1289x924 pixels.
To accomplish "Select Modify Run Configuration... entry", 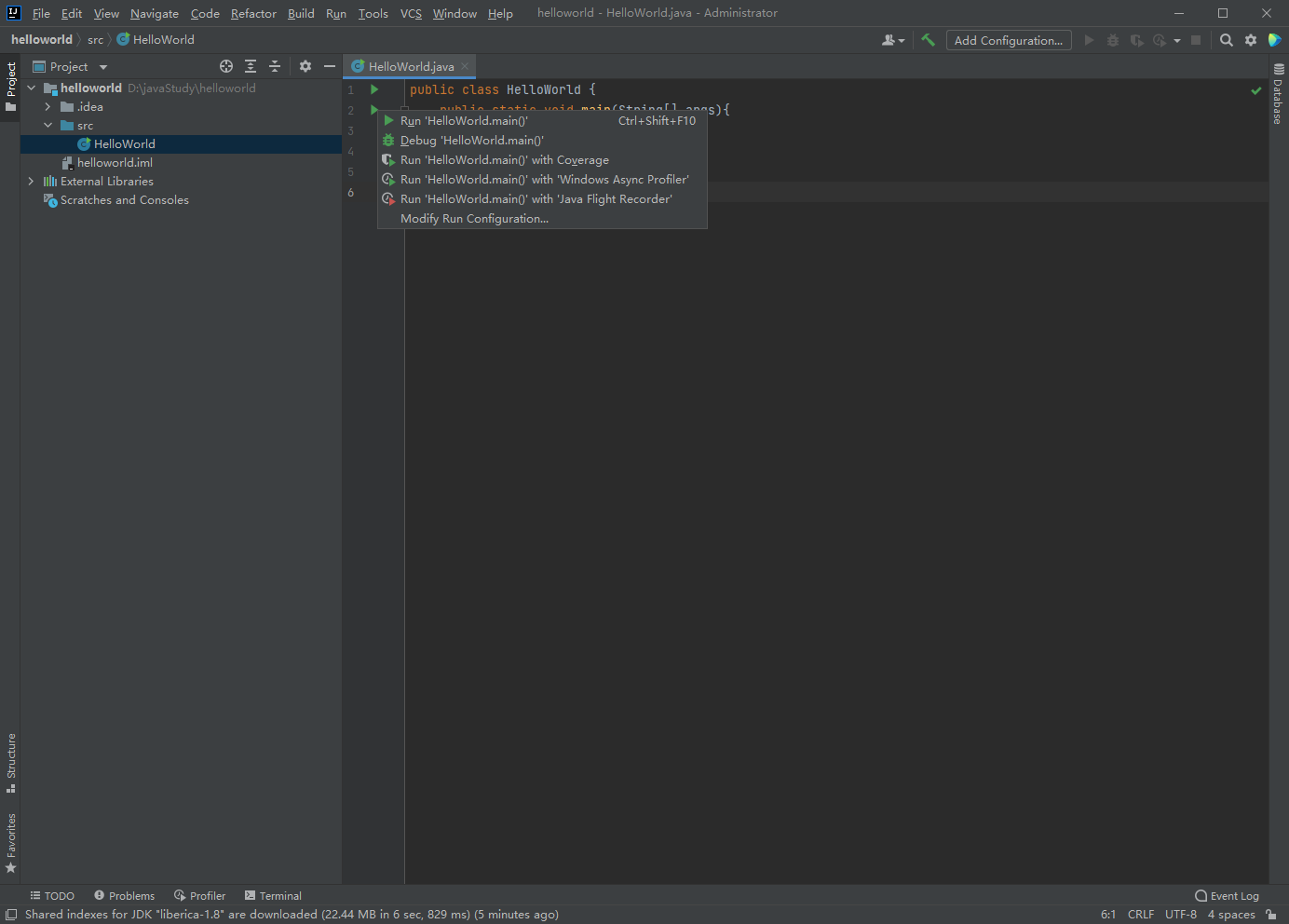I will (542, 219).
